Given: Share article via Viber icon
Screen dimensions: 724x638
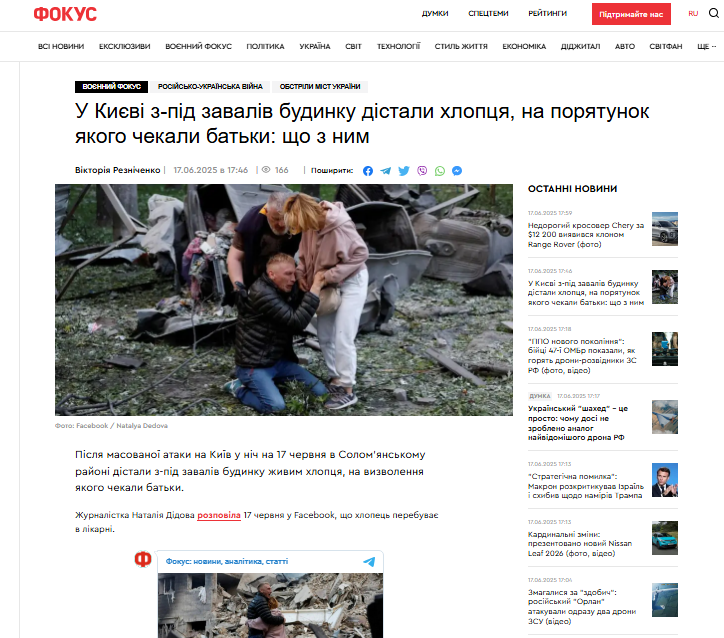Looking at the screenshot, I should click(x=422, y=171).
